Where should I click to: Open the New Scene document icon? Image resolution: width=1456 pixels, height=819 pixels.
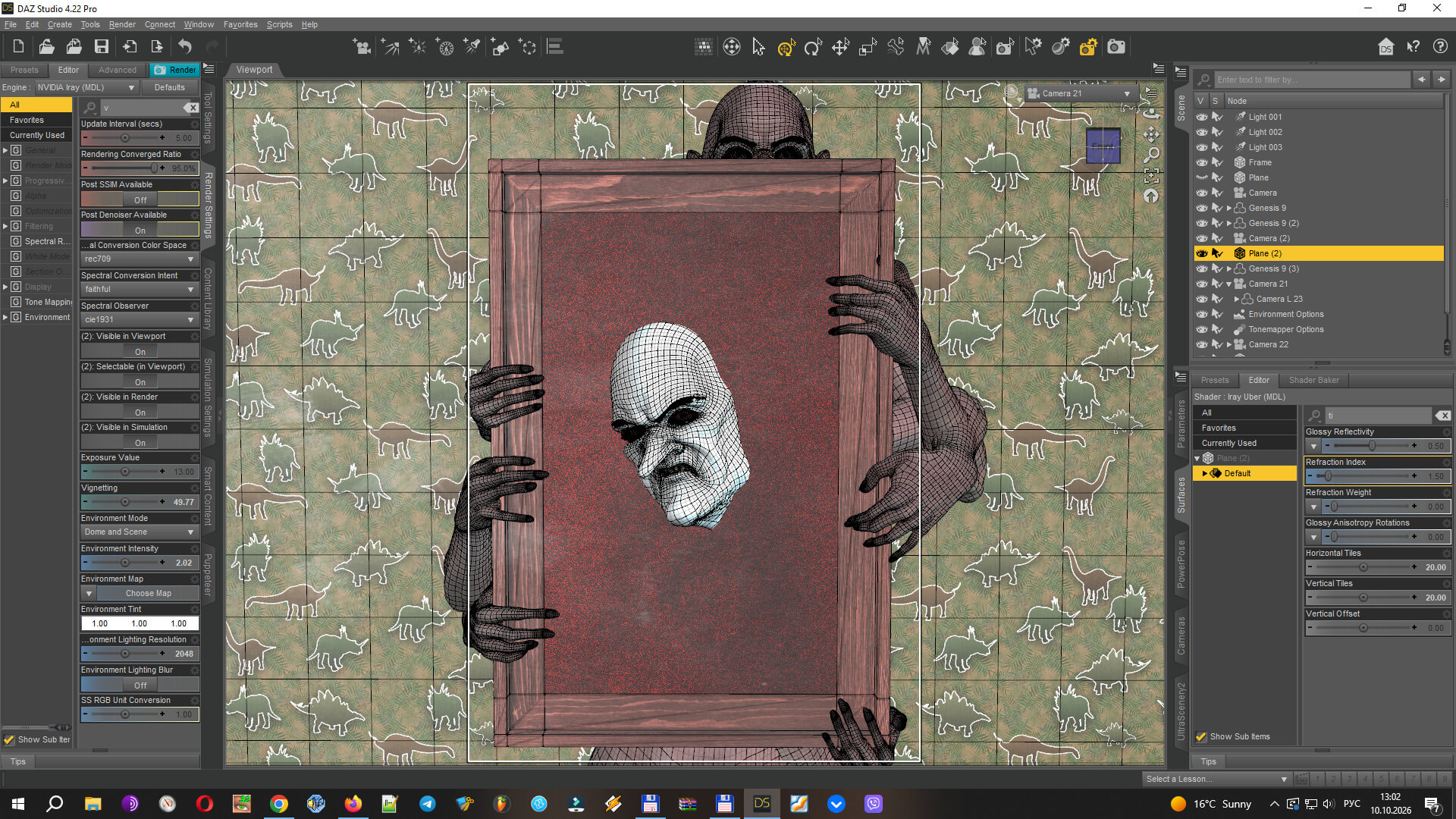click(x=18, y=47)
